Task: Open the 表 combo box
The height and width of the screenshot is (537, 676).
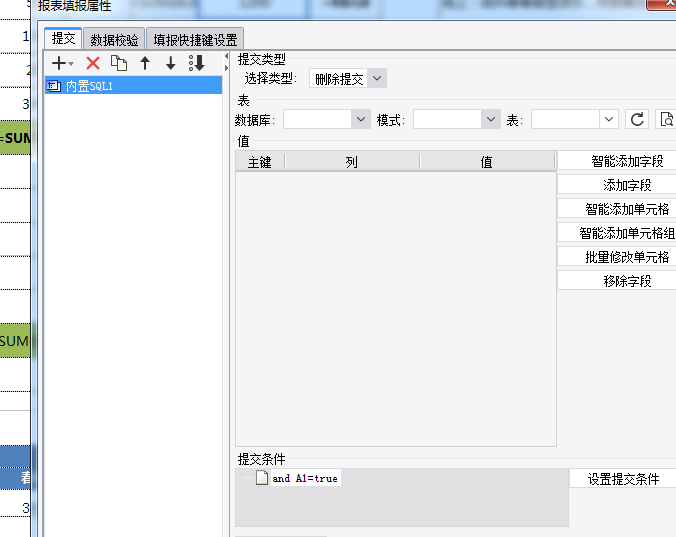Action: [575, 119]
